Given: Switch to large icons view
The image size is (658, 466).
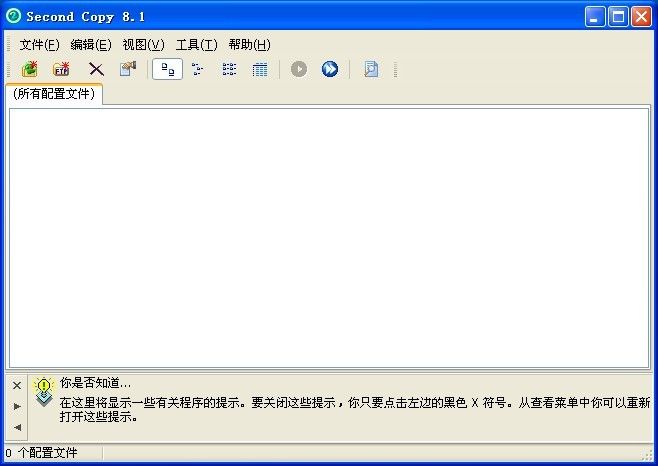Looking at the screenshot, I should point(167,69).
